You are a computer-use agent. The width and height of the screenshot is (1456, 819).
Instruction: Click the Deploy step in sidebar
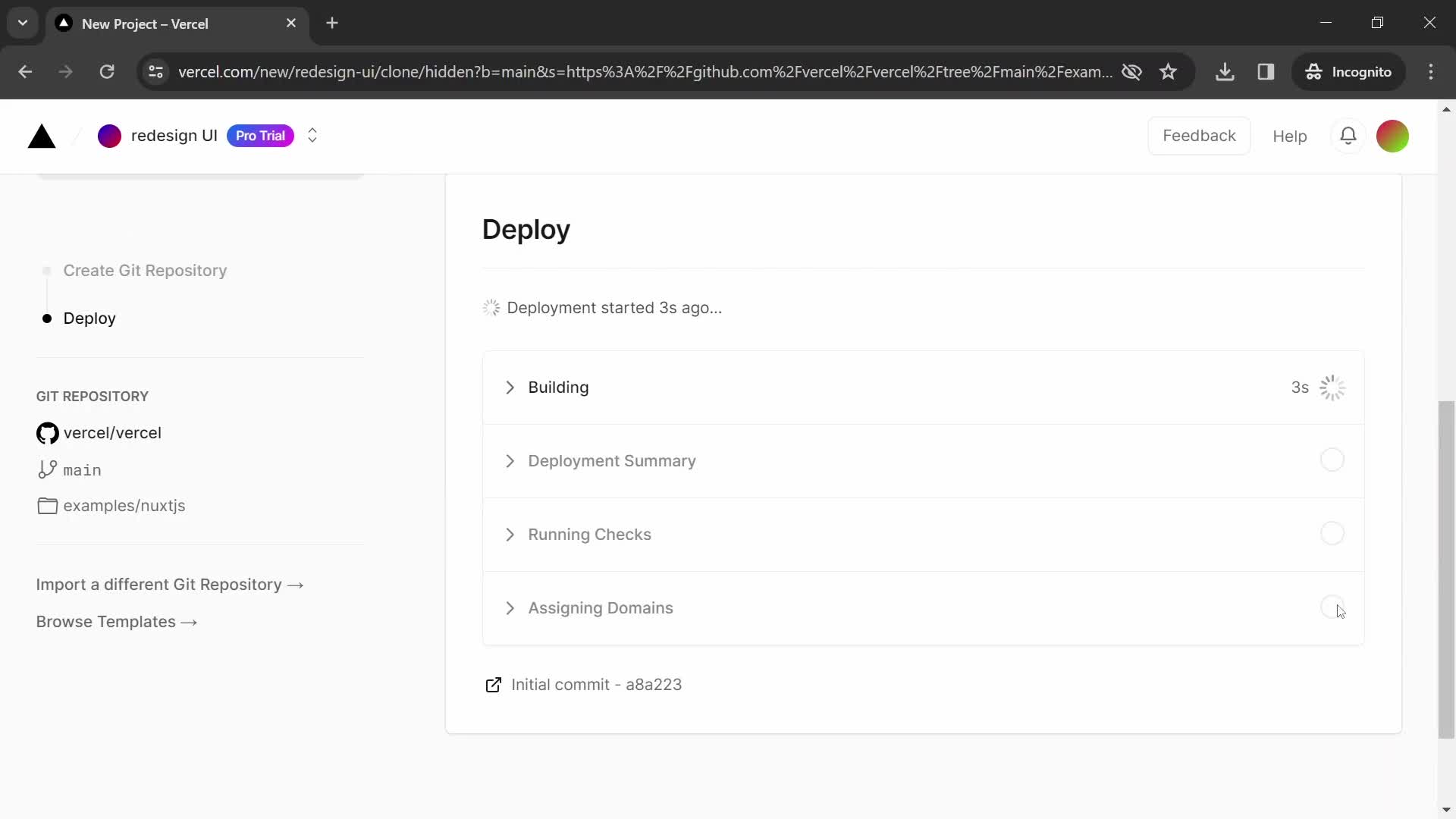[90, 318]
